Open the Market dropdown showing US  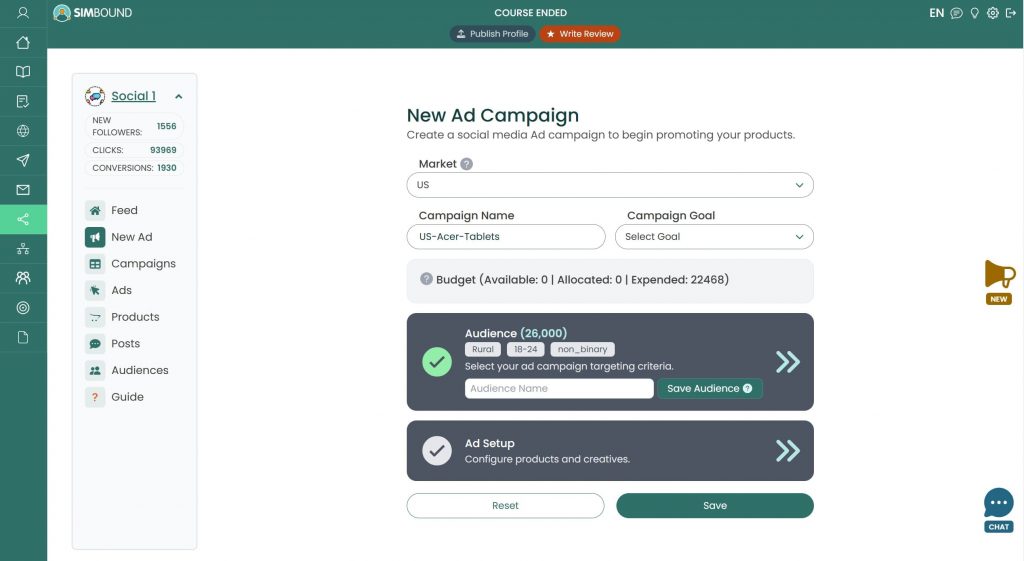click(609, 185)
